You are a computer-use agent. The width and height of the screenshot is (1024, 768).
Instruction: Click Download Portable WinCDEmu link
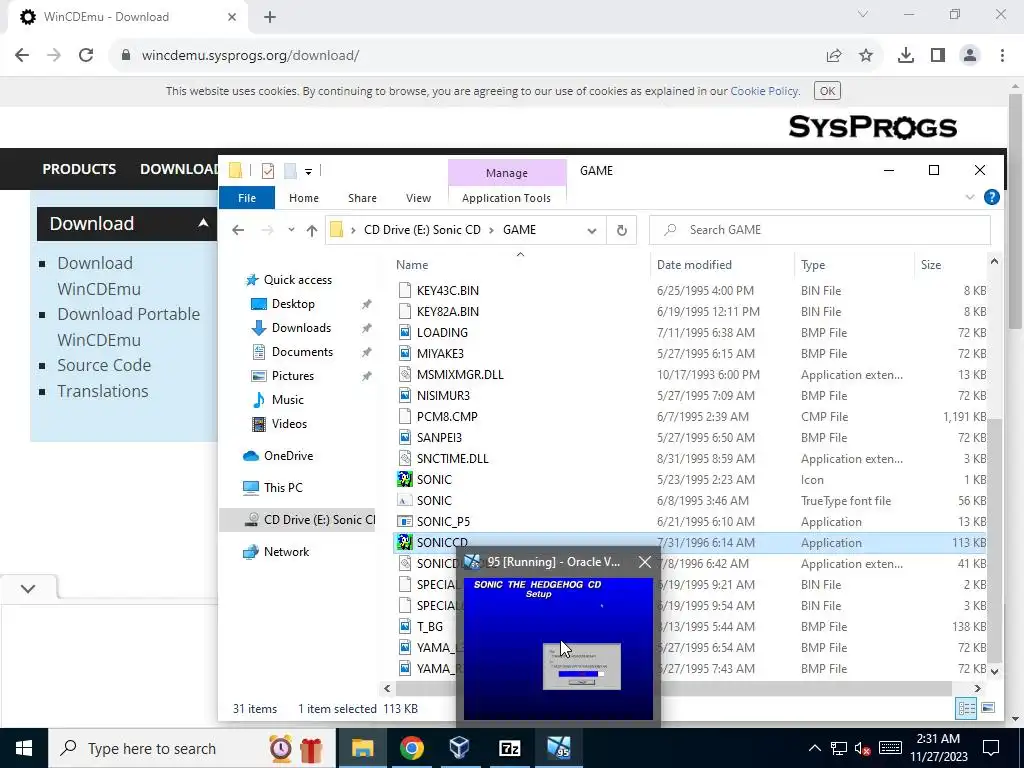pyautogui.click(x=129, y=327)
